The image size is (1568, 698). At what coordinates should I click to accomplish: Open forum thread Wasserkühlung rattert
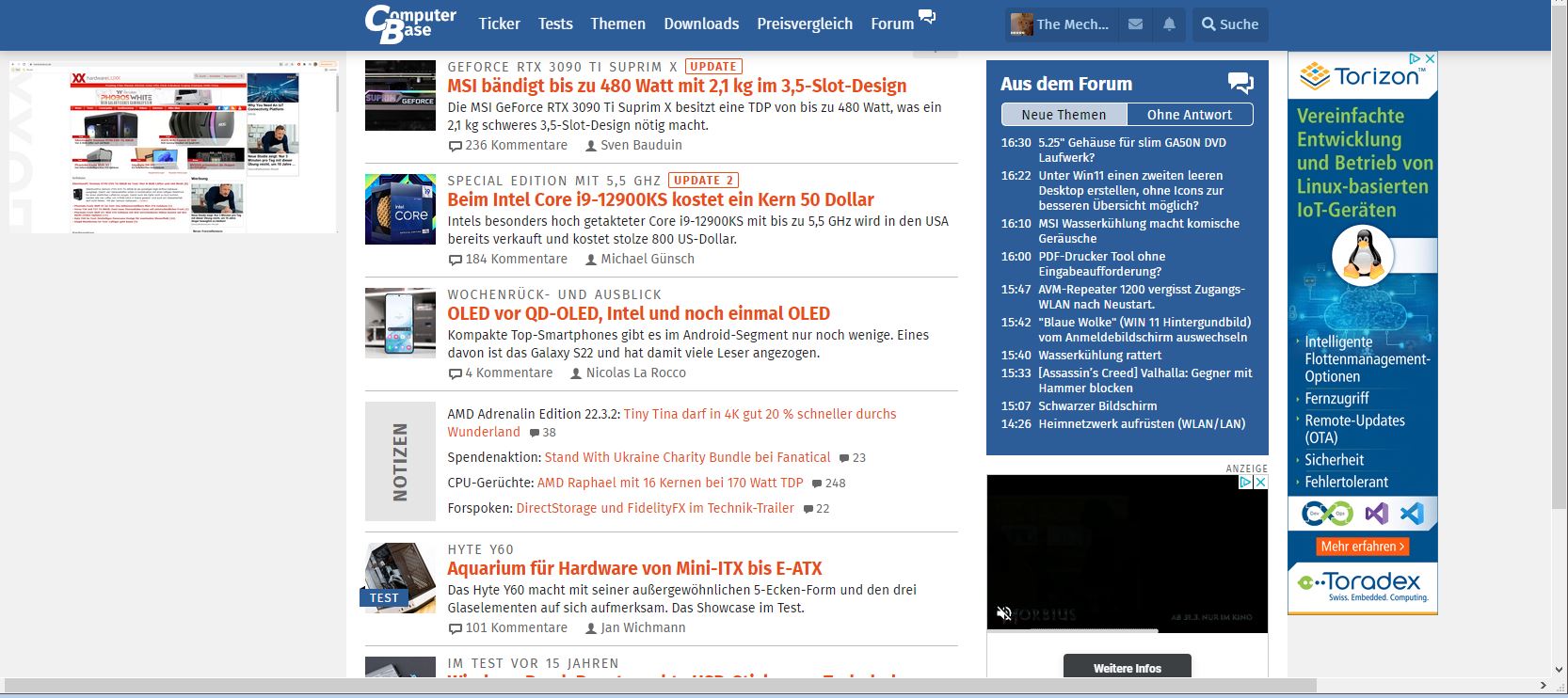coord(1099,355)
